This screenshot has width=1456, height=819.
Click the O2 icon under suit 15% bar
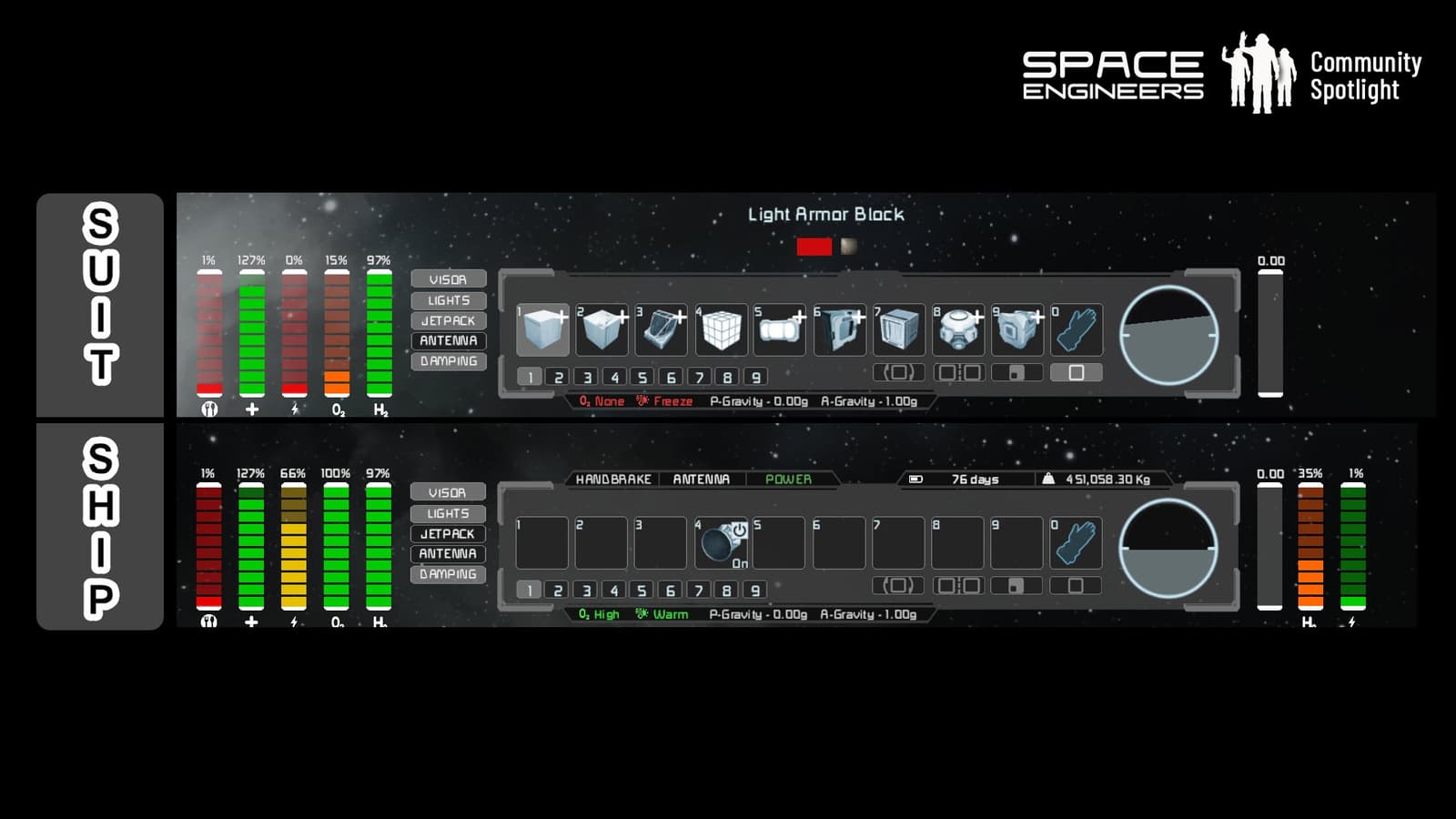tap(338, 409)
